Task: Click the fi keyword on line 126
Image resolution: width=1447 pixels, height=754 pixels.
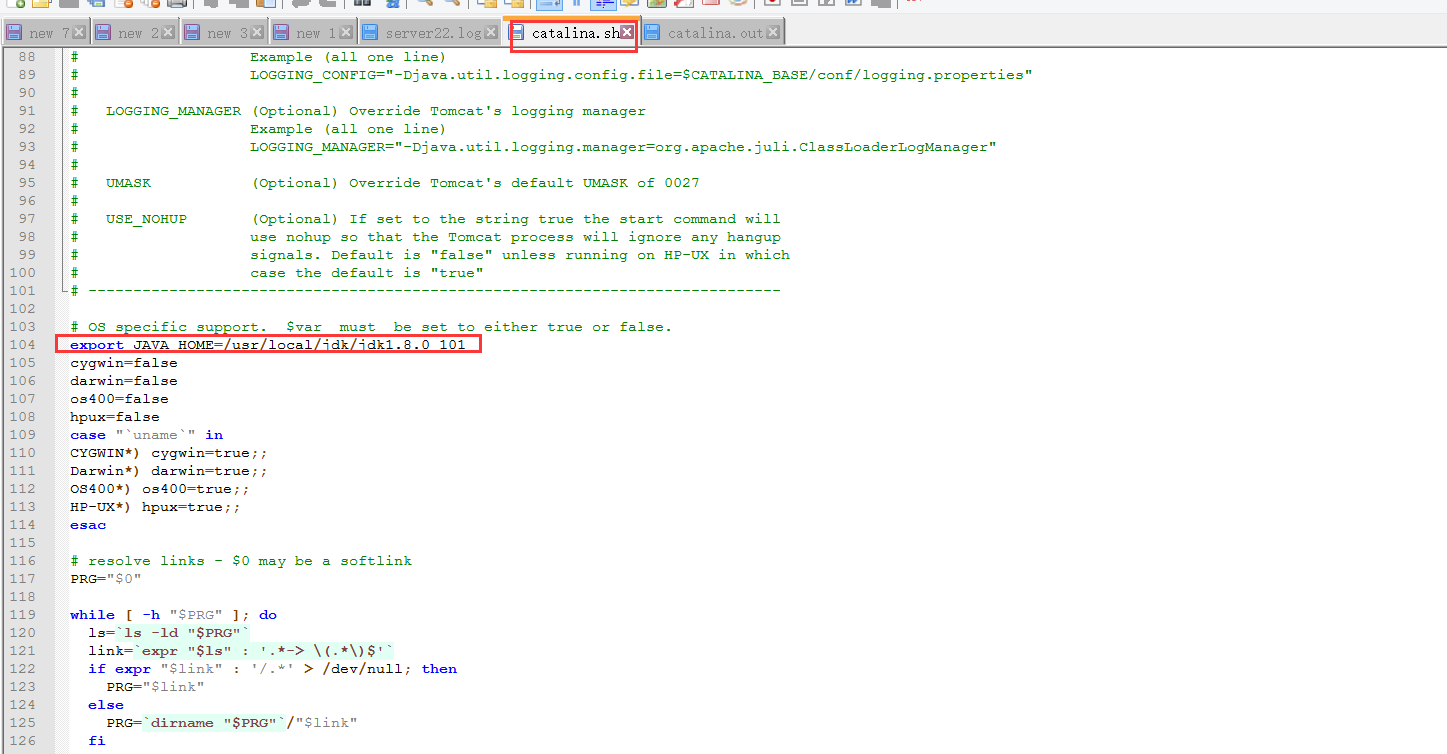Action: (96, 741)
